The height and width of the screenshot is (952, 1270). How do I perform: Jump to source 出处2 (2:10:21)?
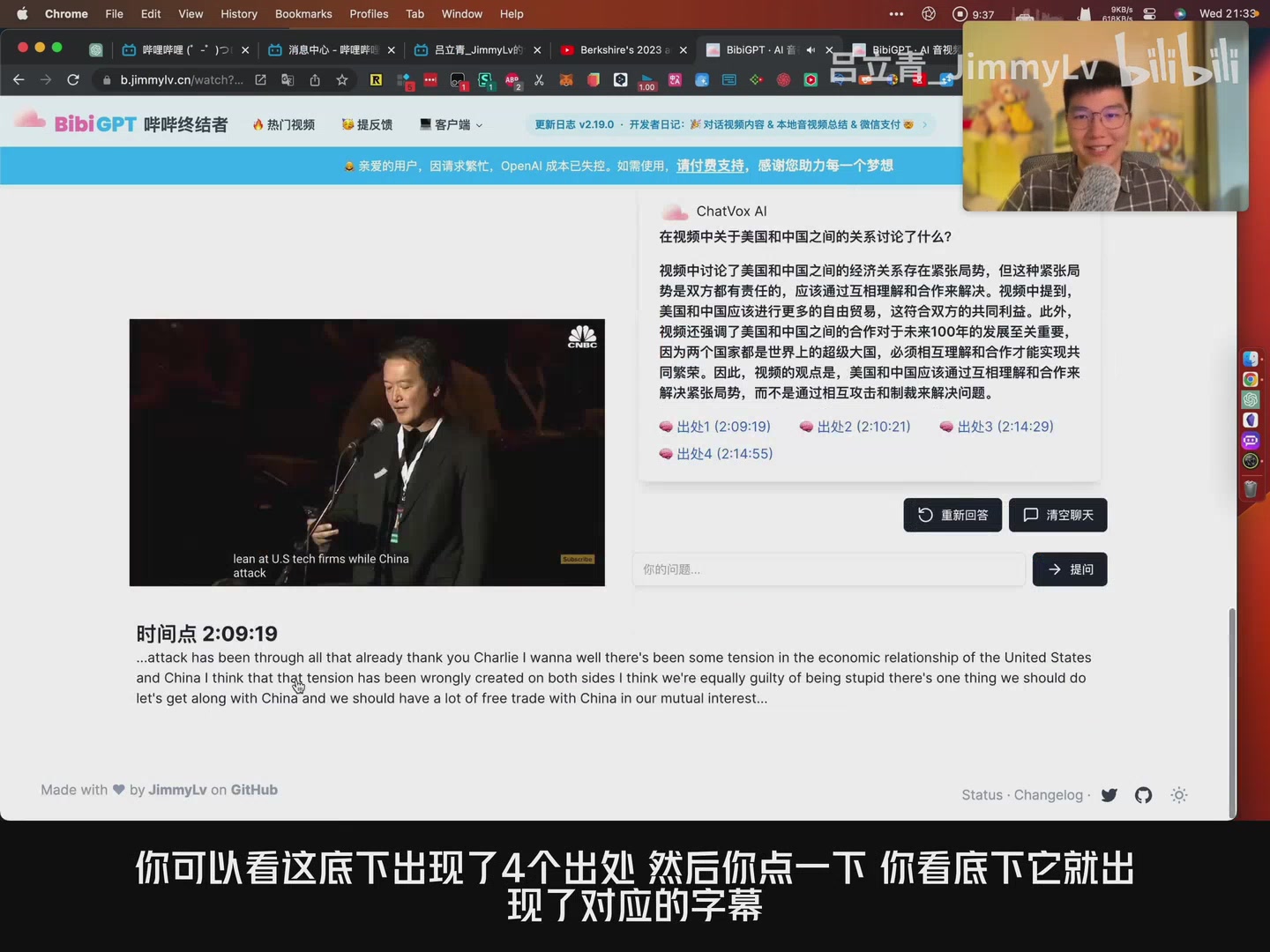[x=855, y=427]
